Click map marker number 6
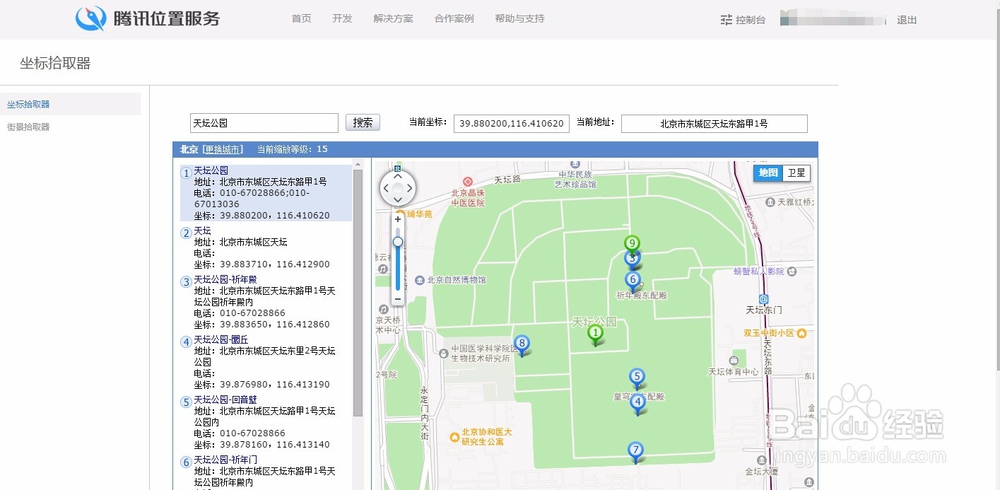 [633, 281]
